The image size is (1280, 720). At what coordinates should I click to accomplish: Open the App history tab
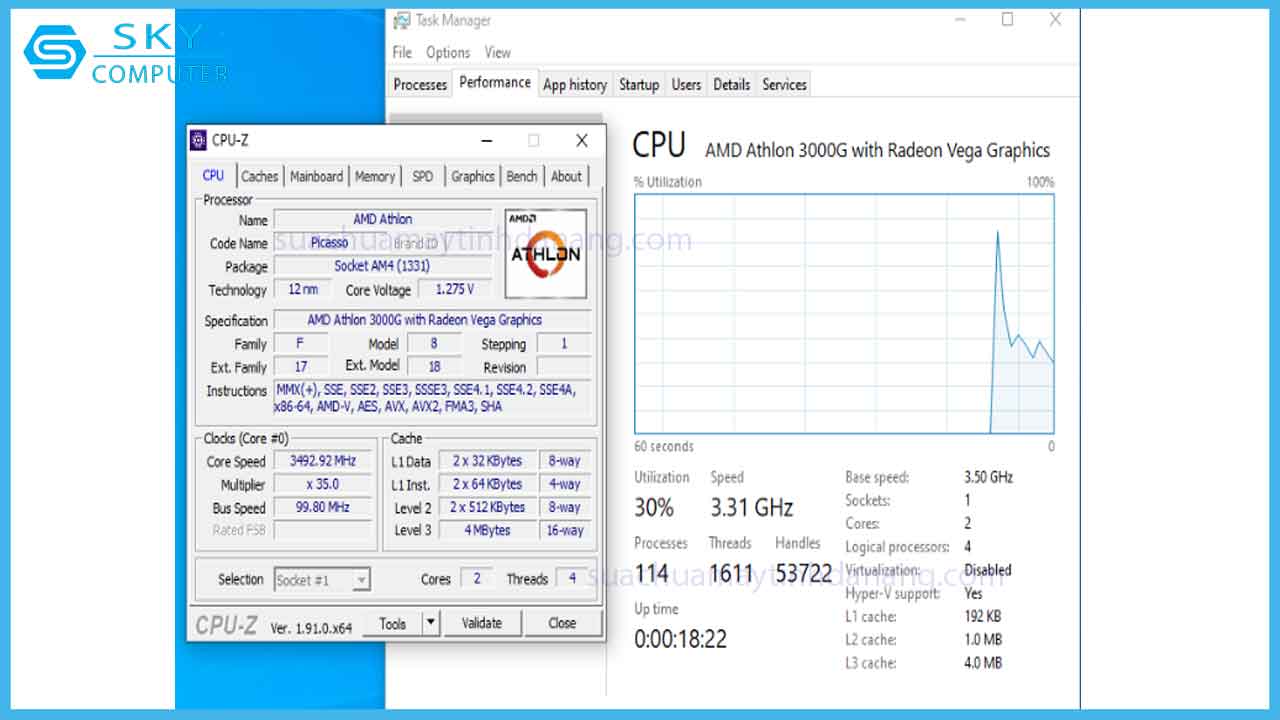click(575, 85)
